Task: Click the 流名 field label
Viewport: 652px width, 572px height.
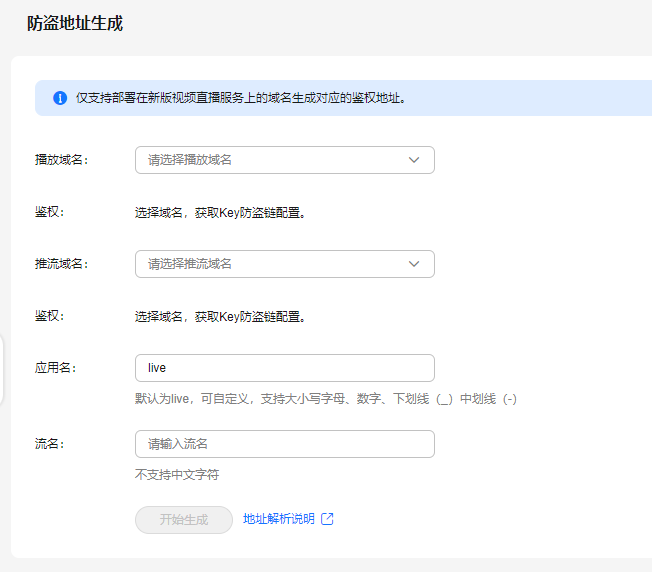Action: click(x=49, y=444)
